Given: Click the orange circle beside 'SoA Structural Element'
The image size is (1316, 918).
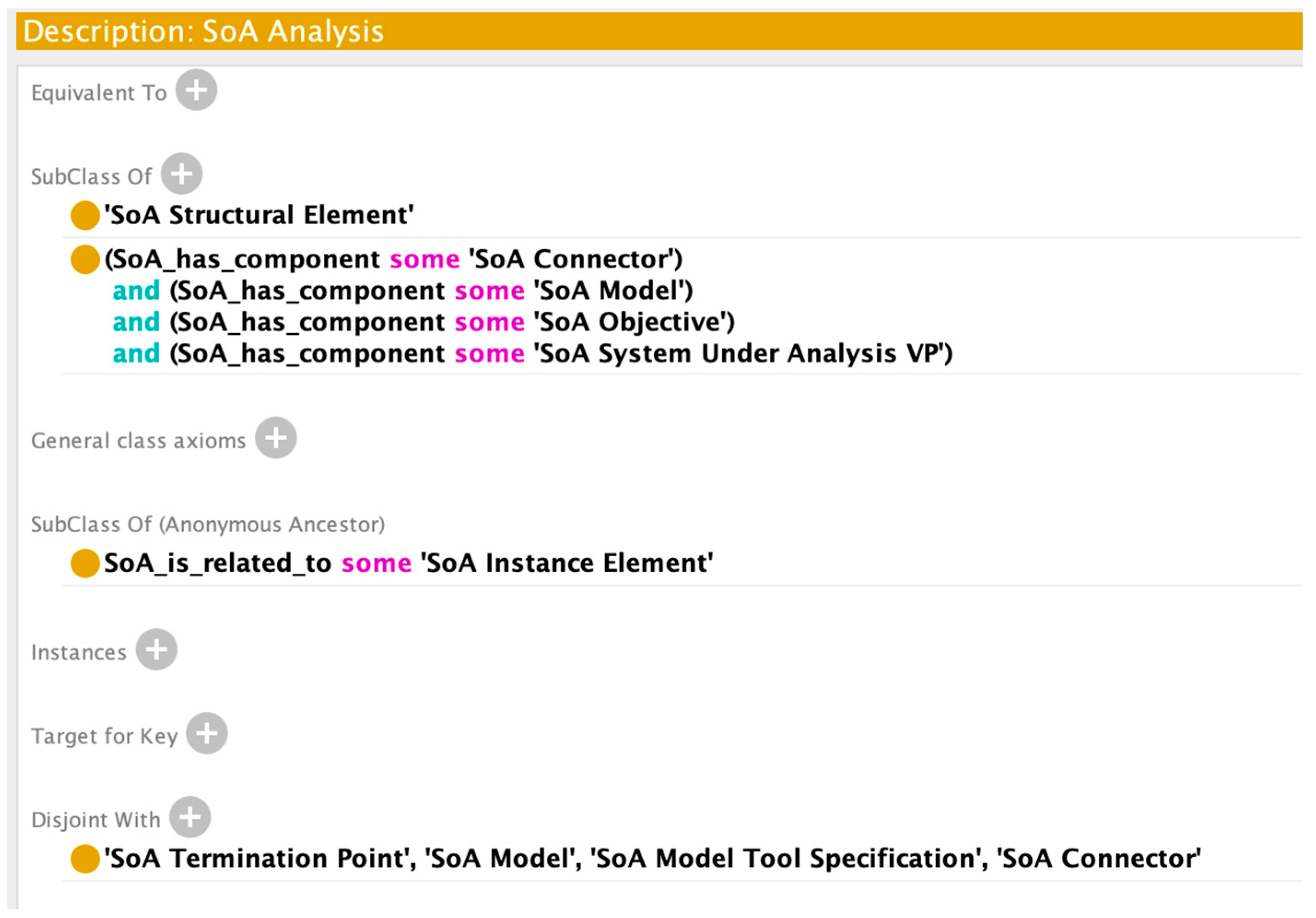Looking at the screenshot, I should click(85, 215).
